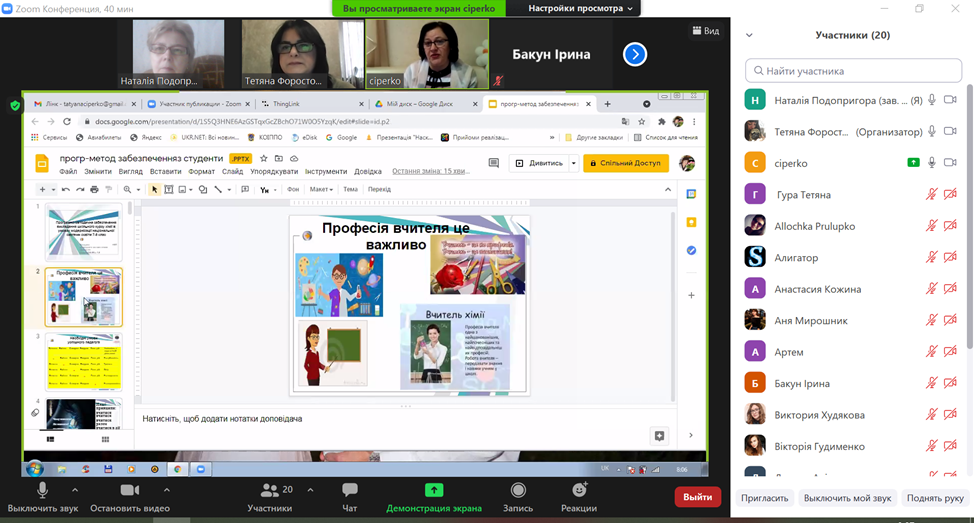The width and height of the screenshot is (974, 523).
Task: Click the Найти участника search field
Action: point(851,71)
